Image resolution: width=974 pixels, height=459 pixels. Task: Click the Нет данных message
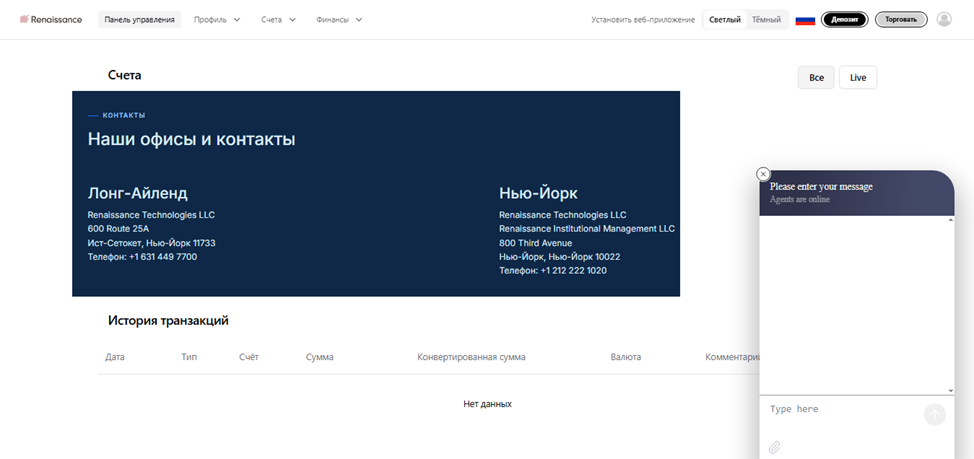click(x=488, y=404)
